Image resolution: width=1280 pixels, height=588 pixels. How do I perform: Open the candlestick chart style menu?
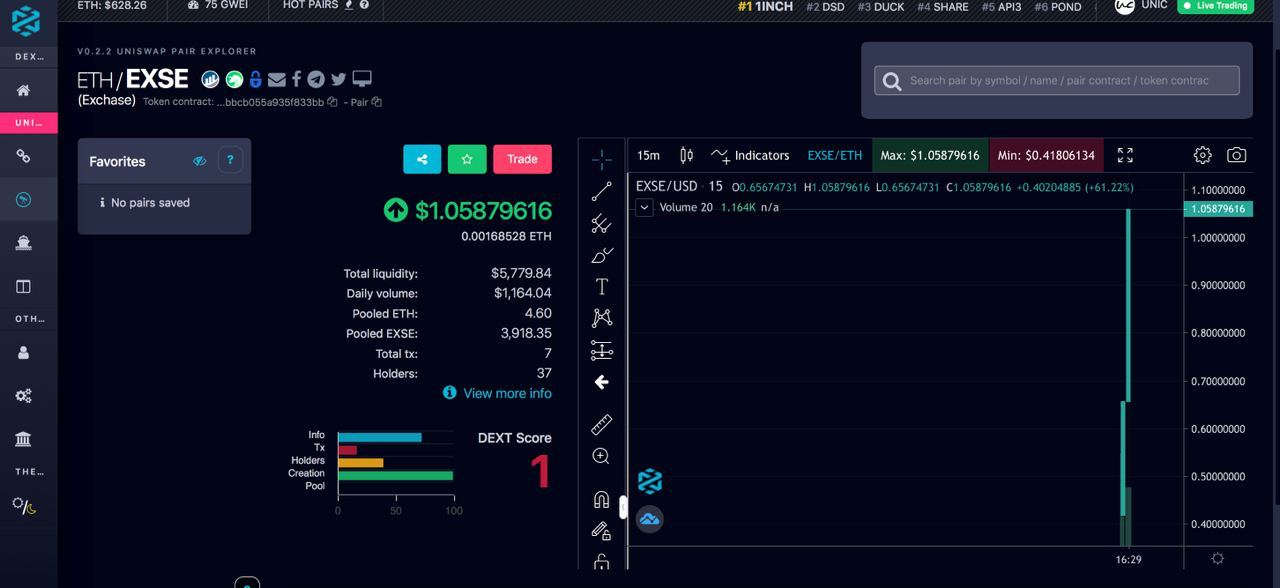686,155
